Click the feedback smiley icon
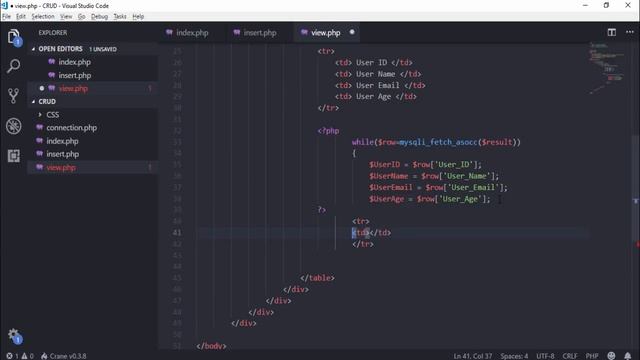The height and width of the screenshot is (360, 640). click(611, 356)
